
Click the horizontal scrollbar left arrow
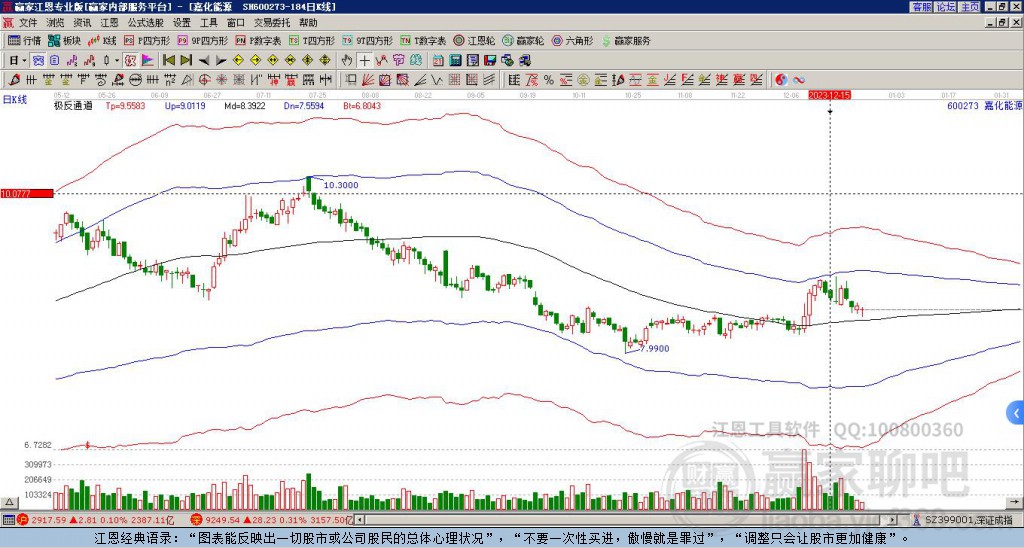coord(359,520)
